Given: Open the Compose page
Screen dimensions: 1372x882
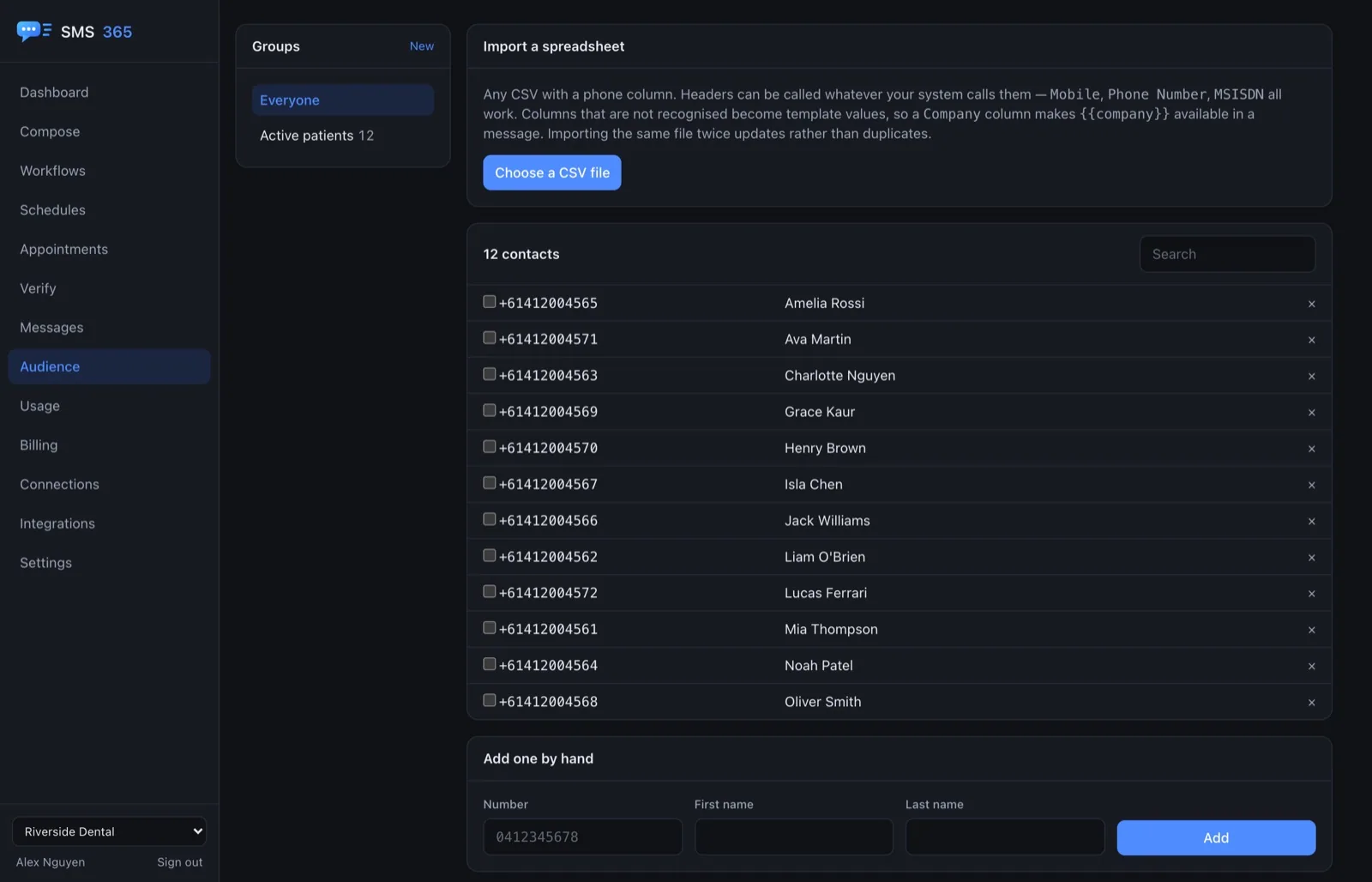Looking at the screenshot, I should coord(109,131).
